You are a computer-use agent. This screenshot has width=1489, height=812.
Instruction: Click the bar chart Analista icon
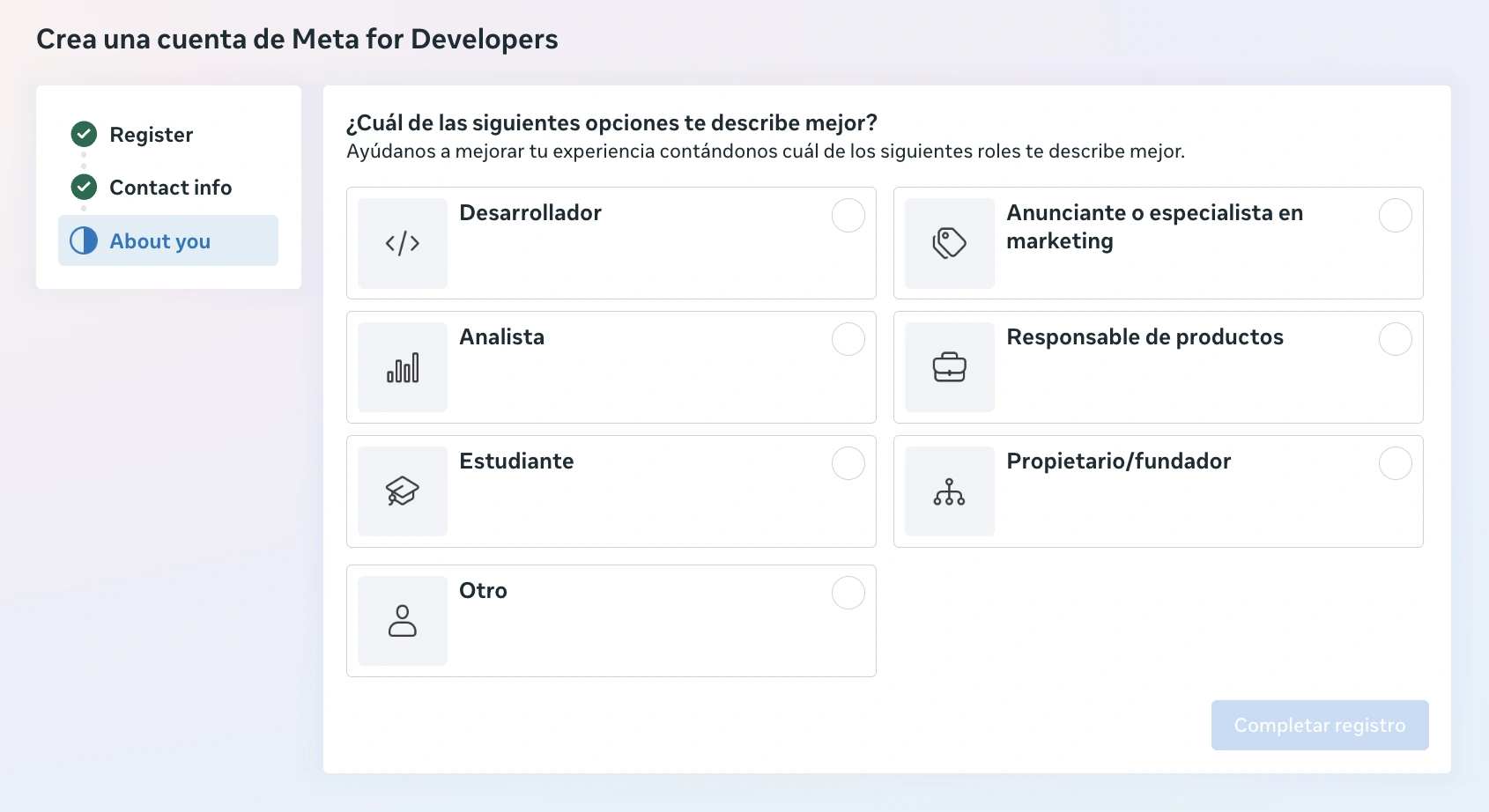tap(403, 367)
